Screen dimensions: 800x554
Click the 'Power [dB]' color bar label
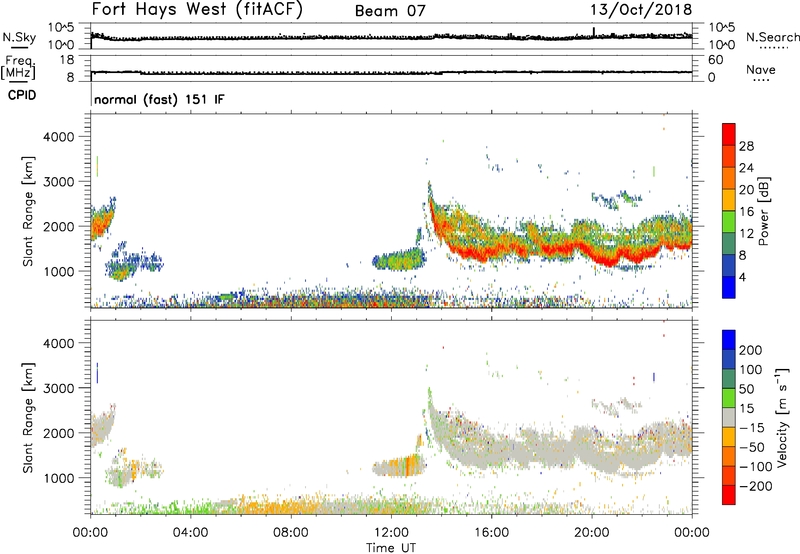763,212
